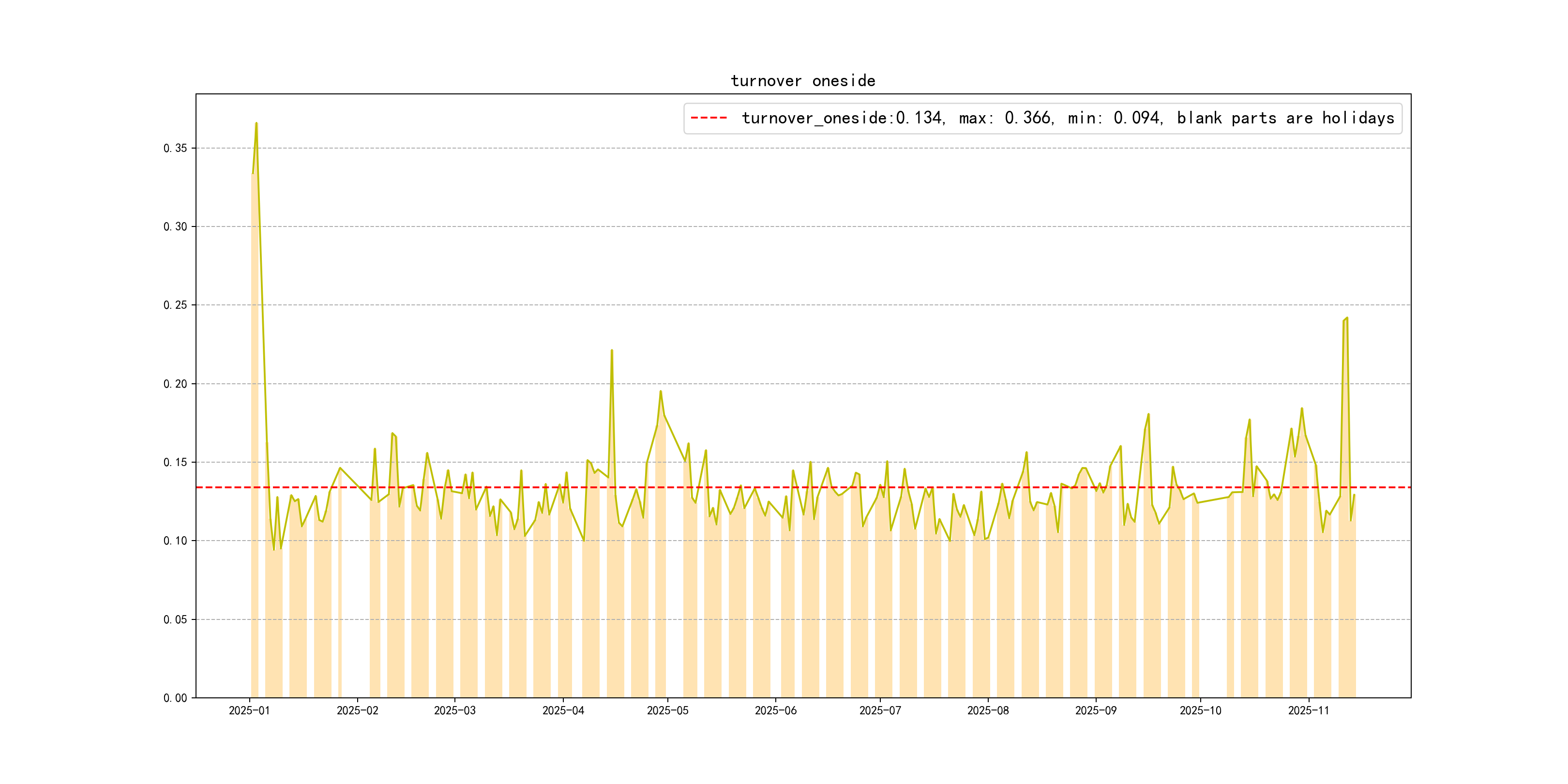
Task: Click the 2025-04 x-axis label
Action: pos(563,710)
